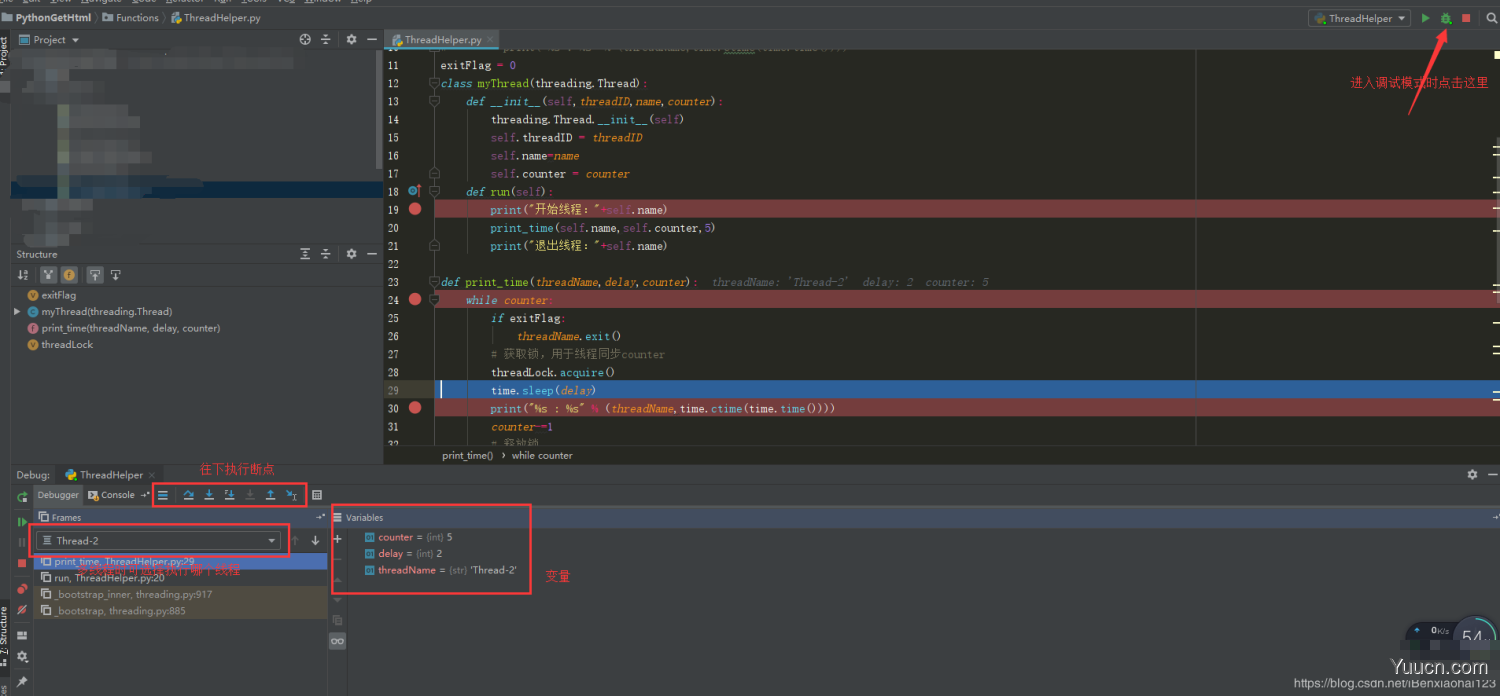Select frame _bootstrap_inner, threading.py:917
1500x696 pixels.
coord(180,594)
